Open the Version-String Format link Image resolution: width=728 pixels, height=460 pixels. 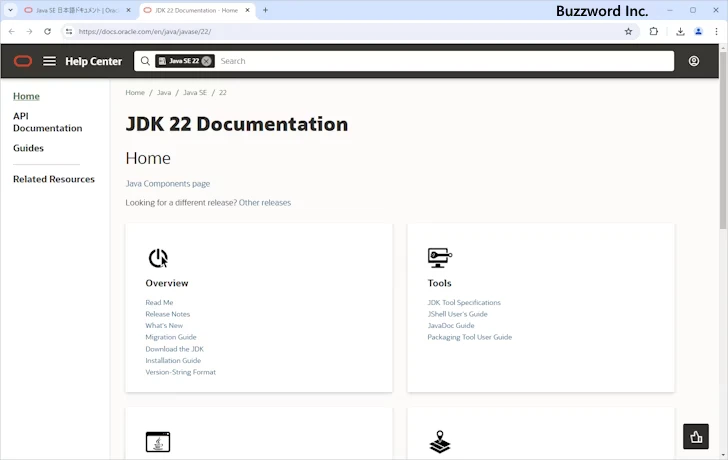[x=181, y=372]
